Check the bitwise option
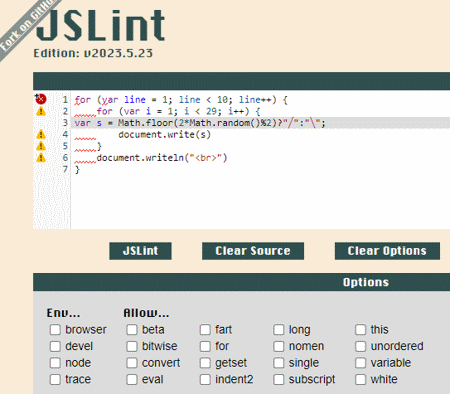This screenshot has height=394, width=450. (x=132, y=346)
